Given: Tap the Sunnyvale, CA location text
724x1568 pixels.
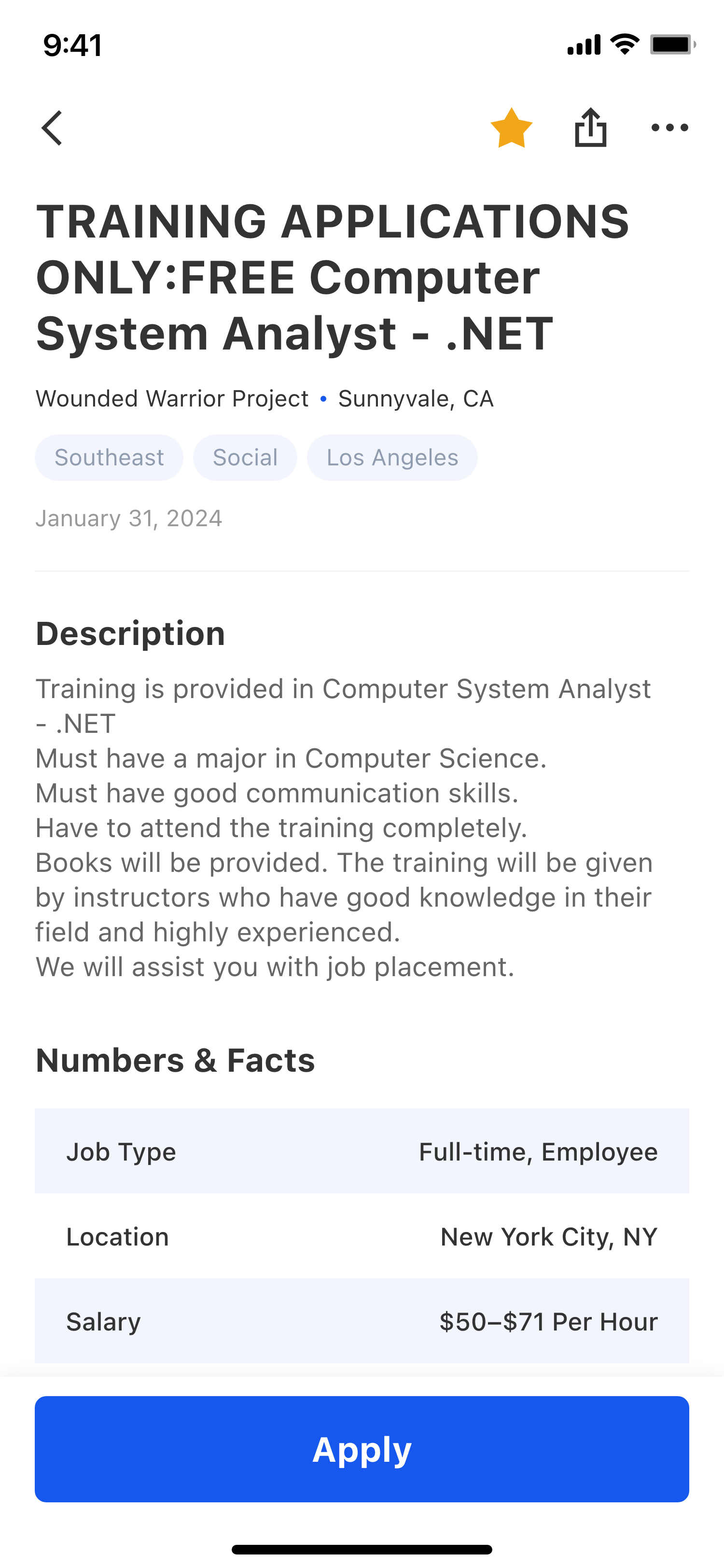Looking at the screenshot, I should (416, 399).
